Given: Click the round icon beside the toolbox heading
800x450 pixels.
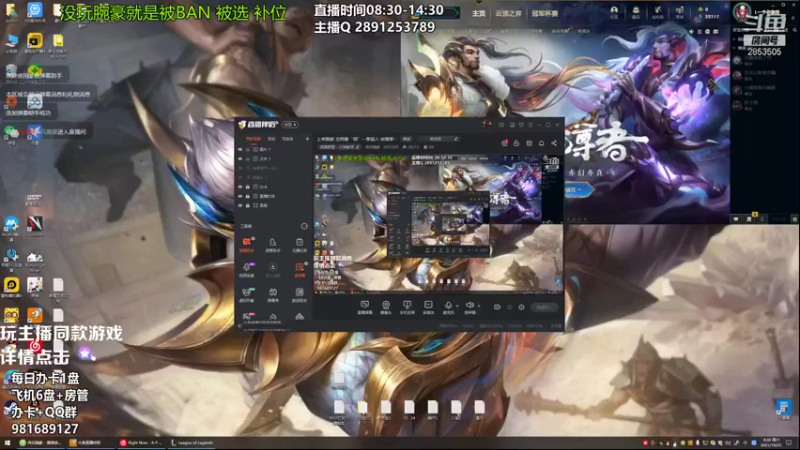Looking at the screenshot, I should point(304,226).
